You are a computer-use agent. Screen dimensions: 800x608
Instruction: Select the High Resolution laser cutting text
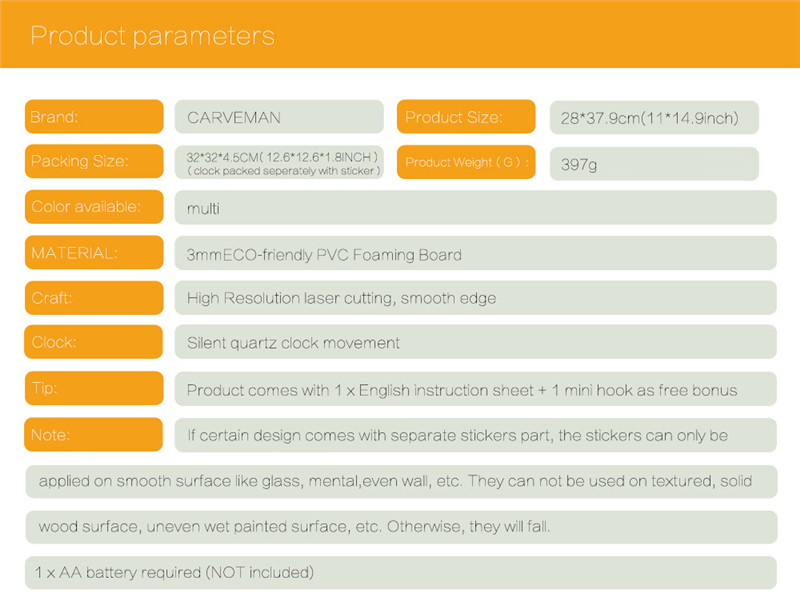pos(341,298)
